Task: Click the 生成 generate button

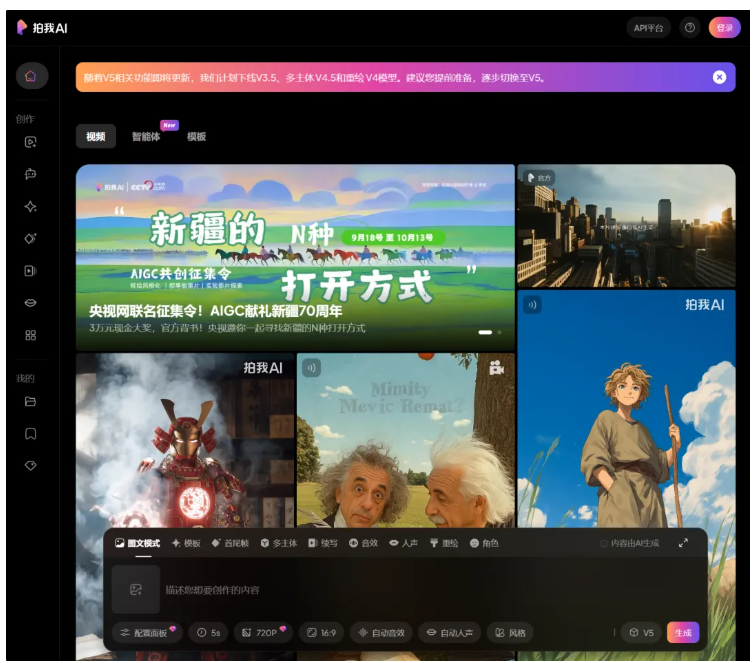Action: (683, 633)
